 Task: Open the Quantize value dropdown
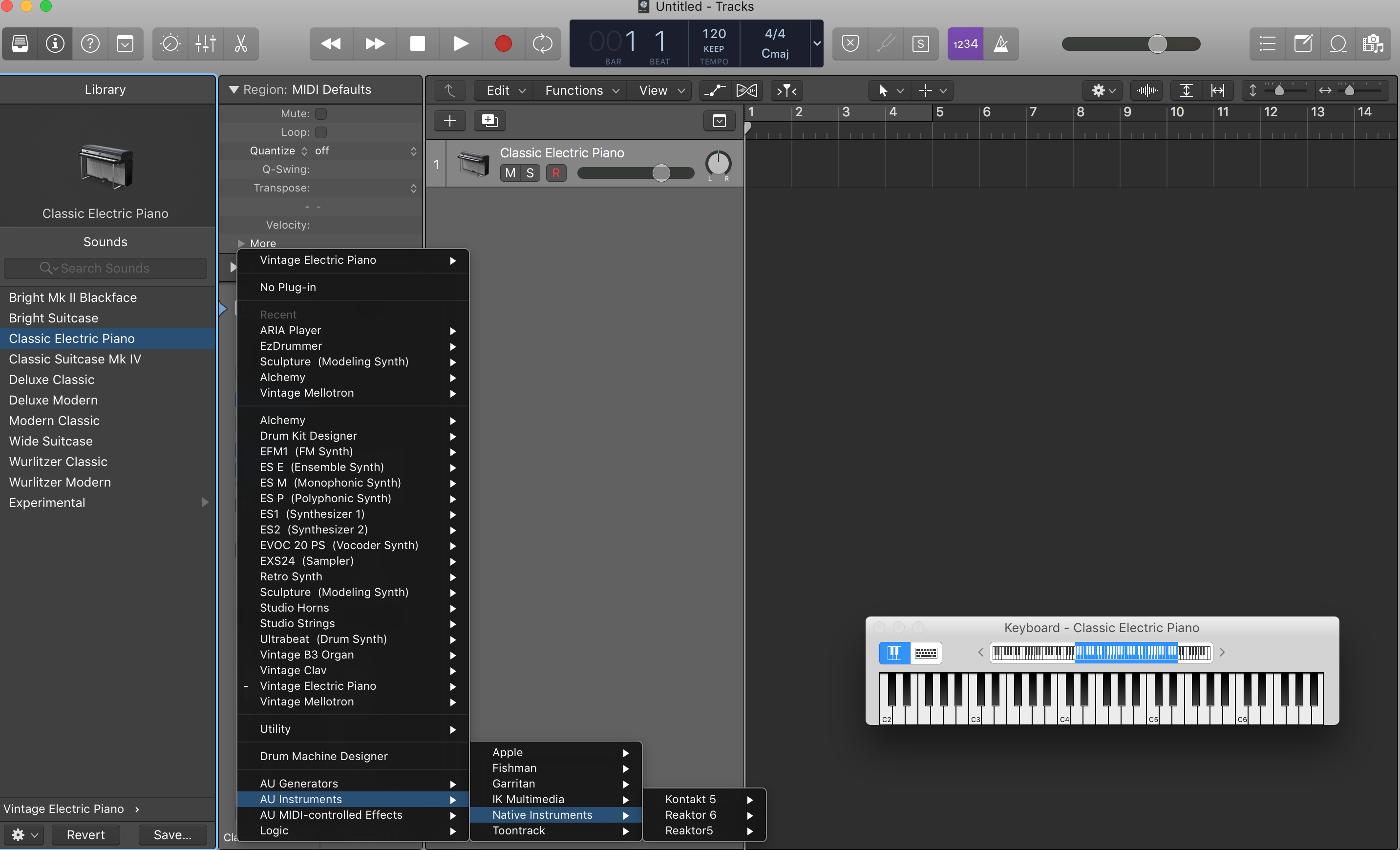366,151
